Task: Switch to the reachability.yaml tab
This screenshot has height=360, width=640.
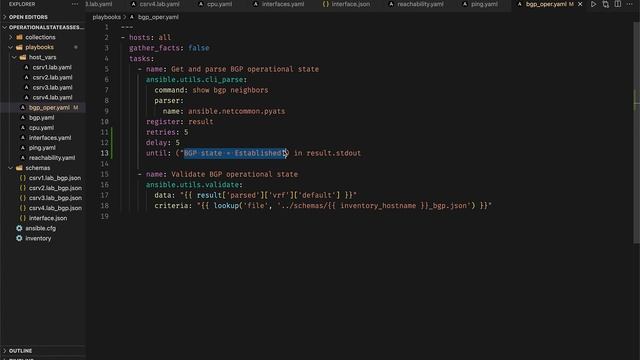Action: click(x=420, y=4)
